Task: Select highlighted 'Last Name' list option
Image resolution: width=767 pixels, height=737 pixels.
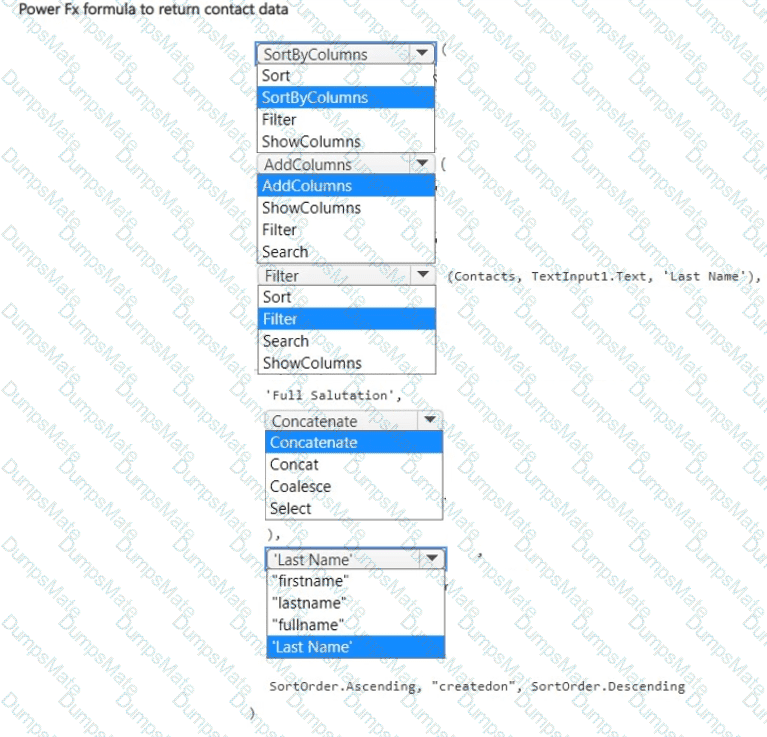Action: click(311, 647)
